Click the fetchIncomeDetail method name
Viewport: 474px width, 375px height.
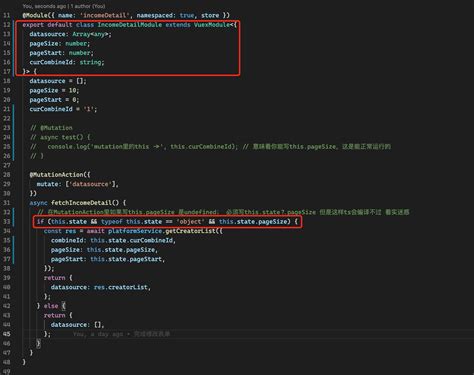point(81,203)
